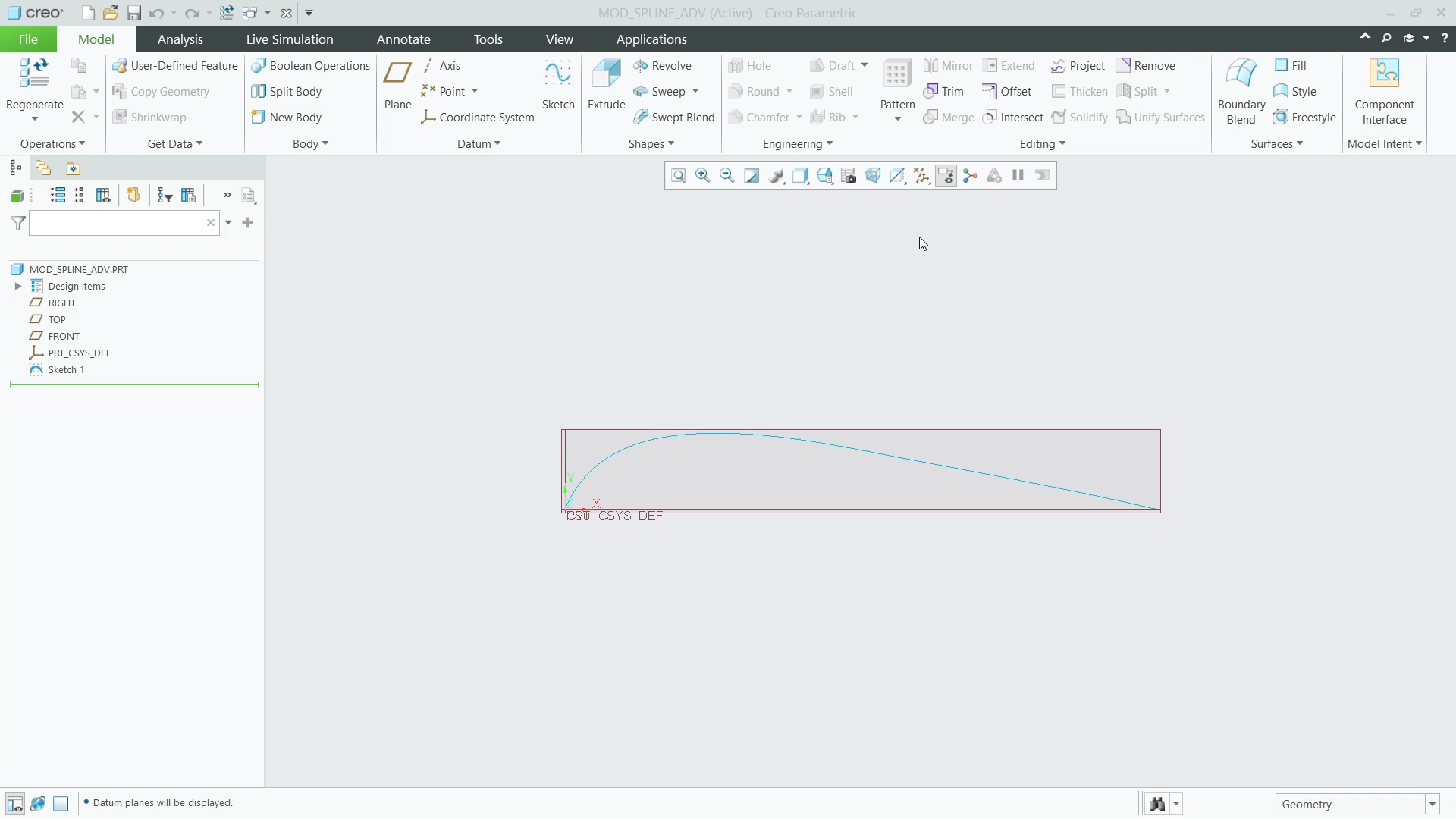Click the New Body button
Viewport: 1456px width, 819px height.
(x=287, y=118)
